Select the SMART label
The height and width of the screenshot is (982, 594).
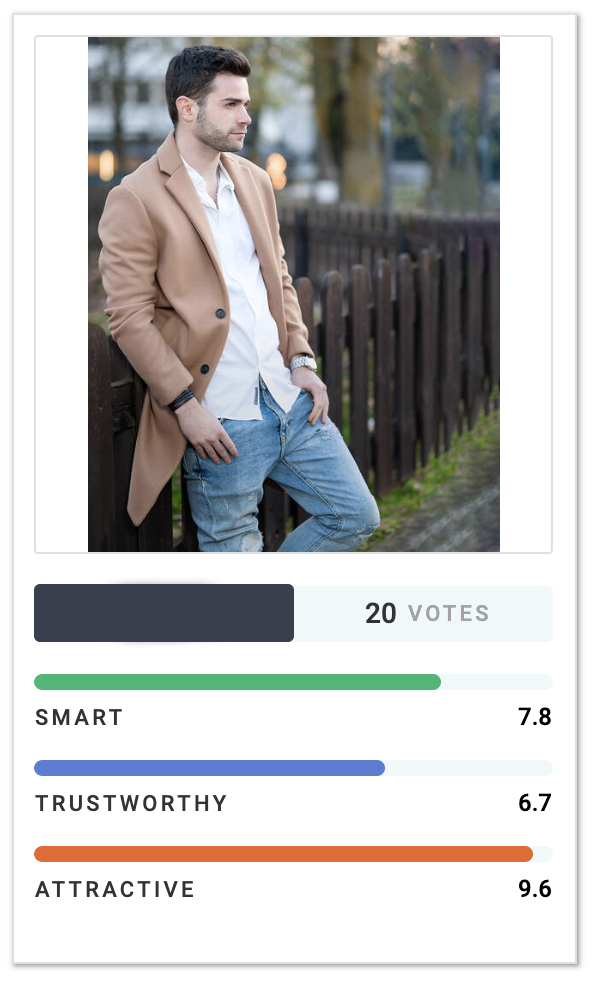(79, 717)
